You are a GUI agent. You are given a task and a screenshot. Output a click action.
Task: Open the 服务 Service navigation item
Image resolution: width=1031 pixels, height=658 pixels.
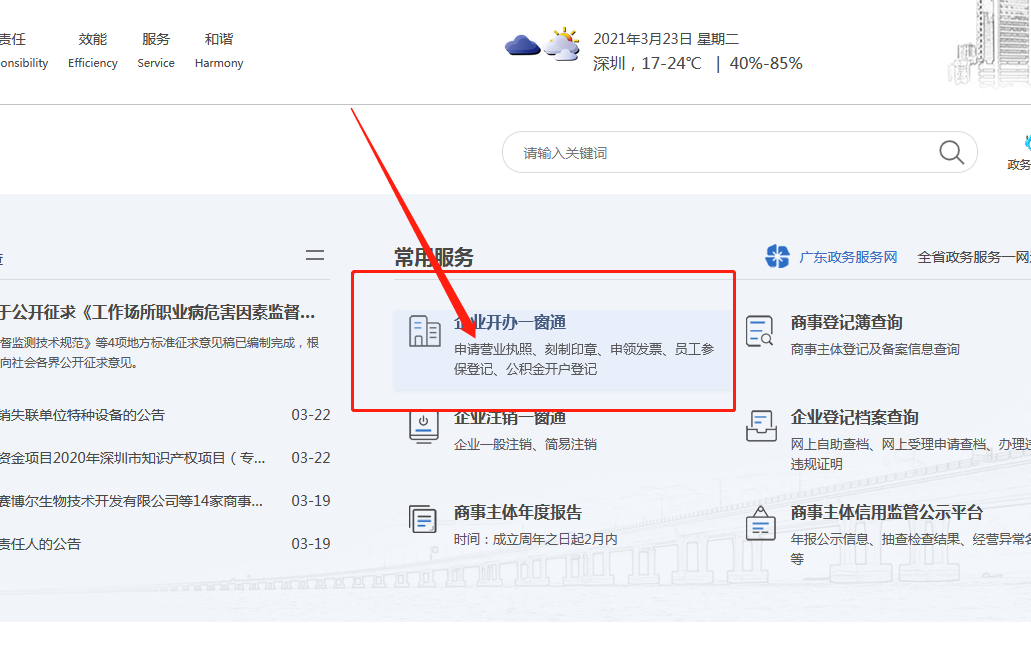[x=156, y=40]
